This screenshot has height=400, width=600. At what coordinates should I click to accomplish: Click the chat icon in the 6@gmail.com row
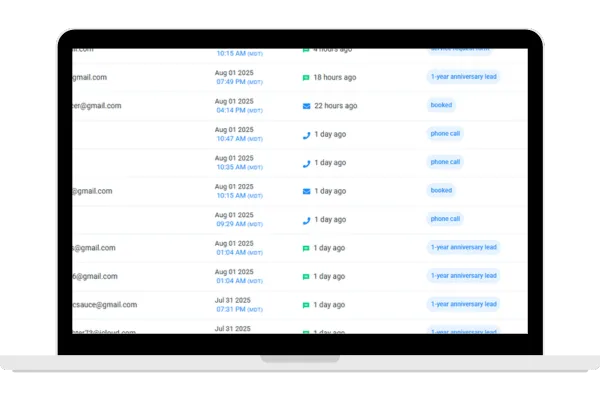tap(306, 277)
